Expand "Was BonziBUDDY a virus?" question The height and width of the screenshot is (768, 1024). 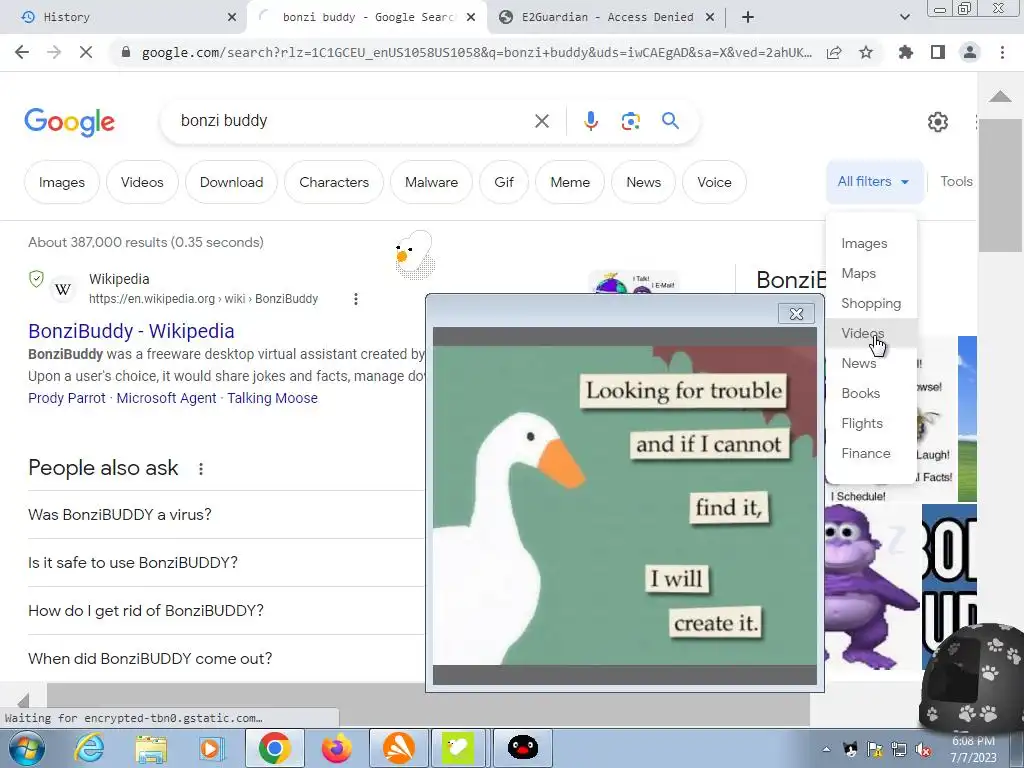[226, 515]
